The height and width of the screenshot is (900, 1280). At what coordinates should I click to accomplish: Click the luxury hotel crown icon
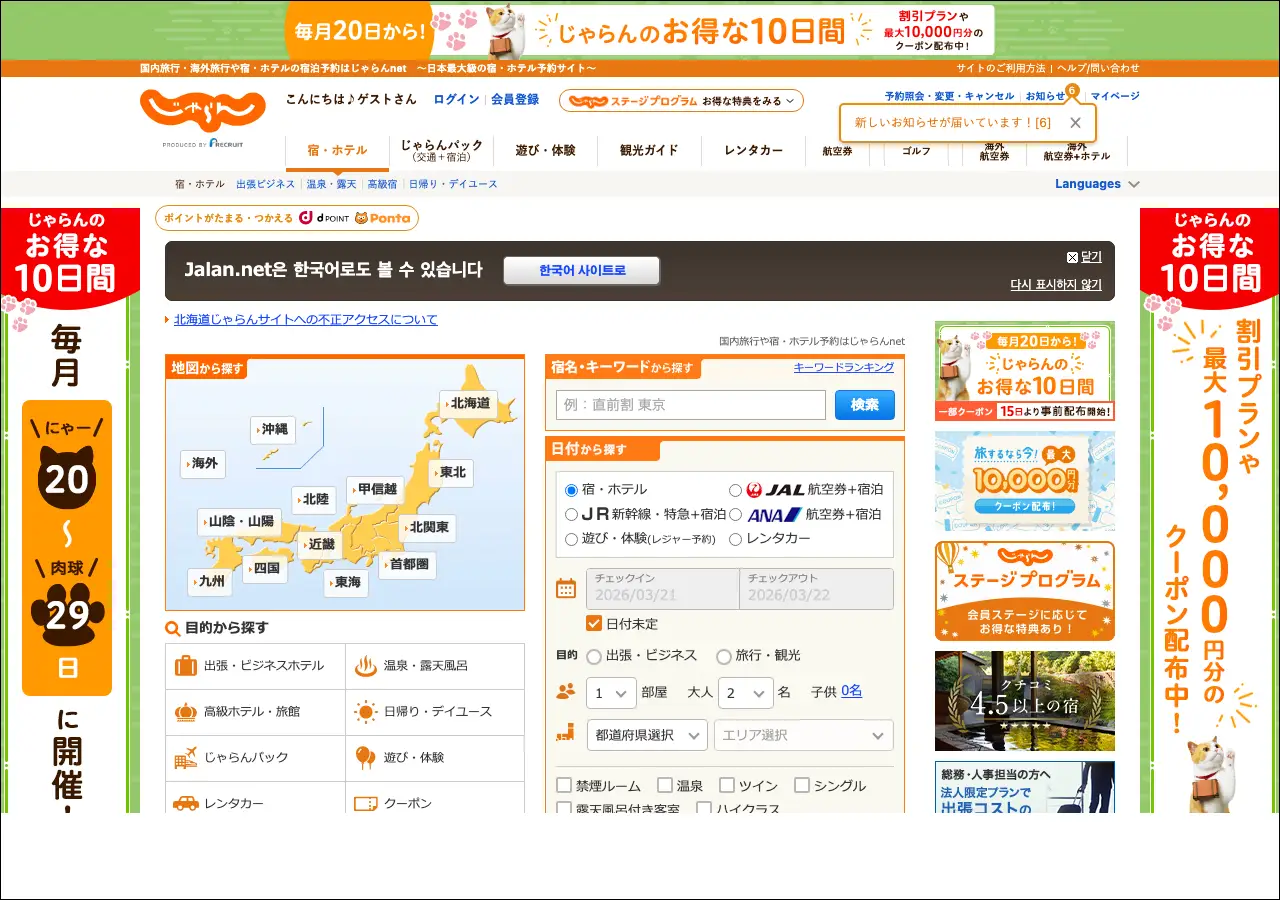point(185,712)
